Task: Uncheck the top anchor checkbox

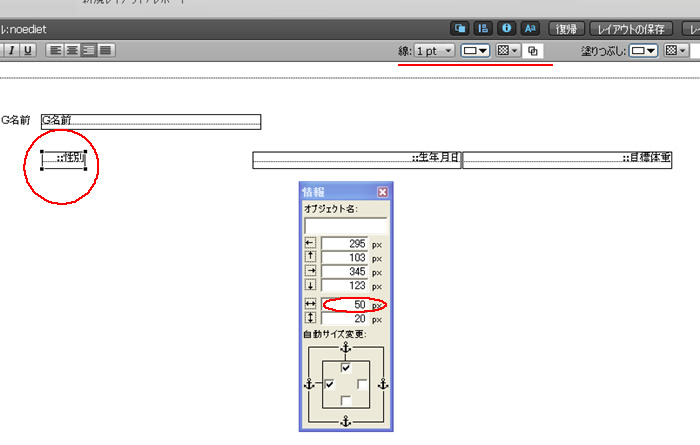Action: [x=346, y=368]
